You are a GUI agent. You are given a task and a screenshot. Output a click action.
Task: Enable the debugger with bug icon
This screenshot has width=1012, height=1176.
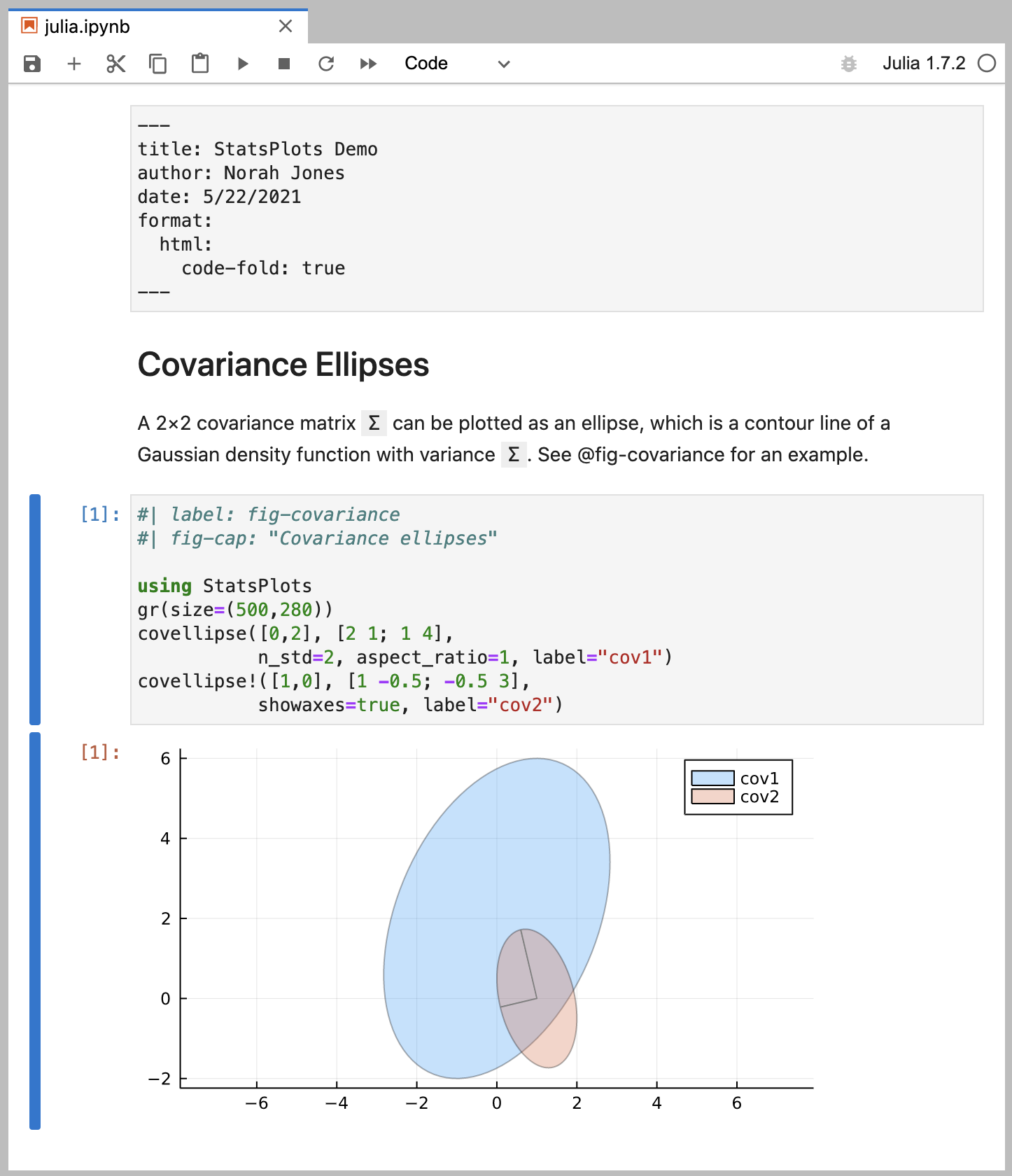pyautogui.click(x=848, y=63)
